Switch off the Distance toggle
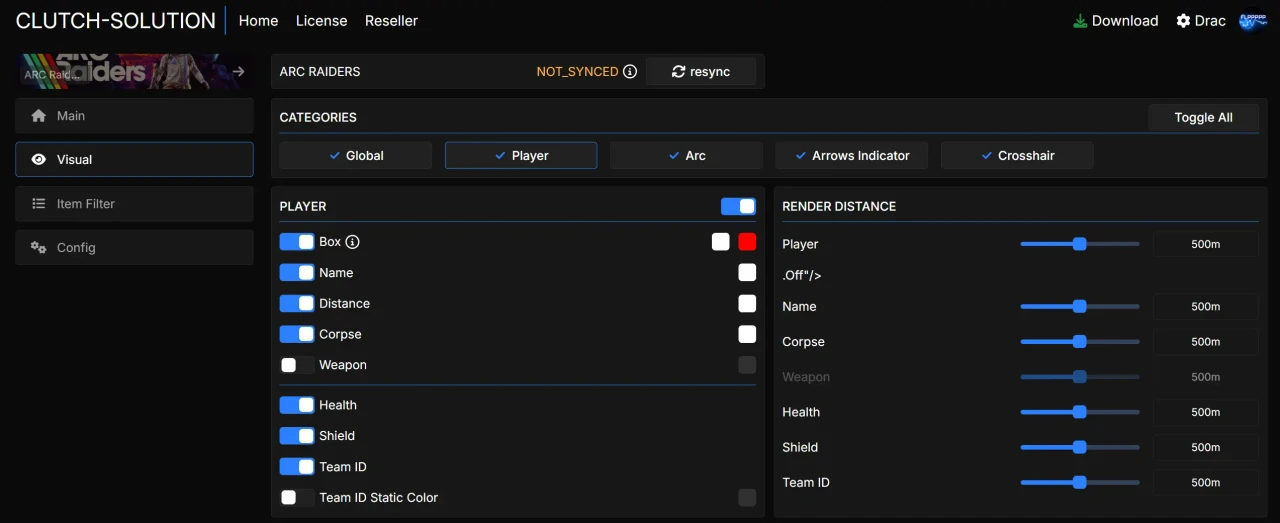 click(x=297, y=304)
